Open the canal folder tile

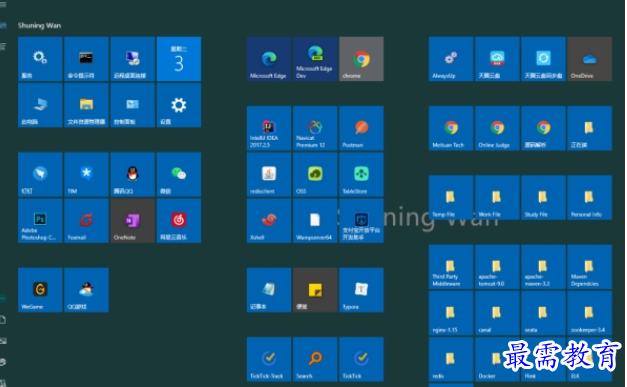(497, 313)
